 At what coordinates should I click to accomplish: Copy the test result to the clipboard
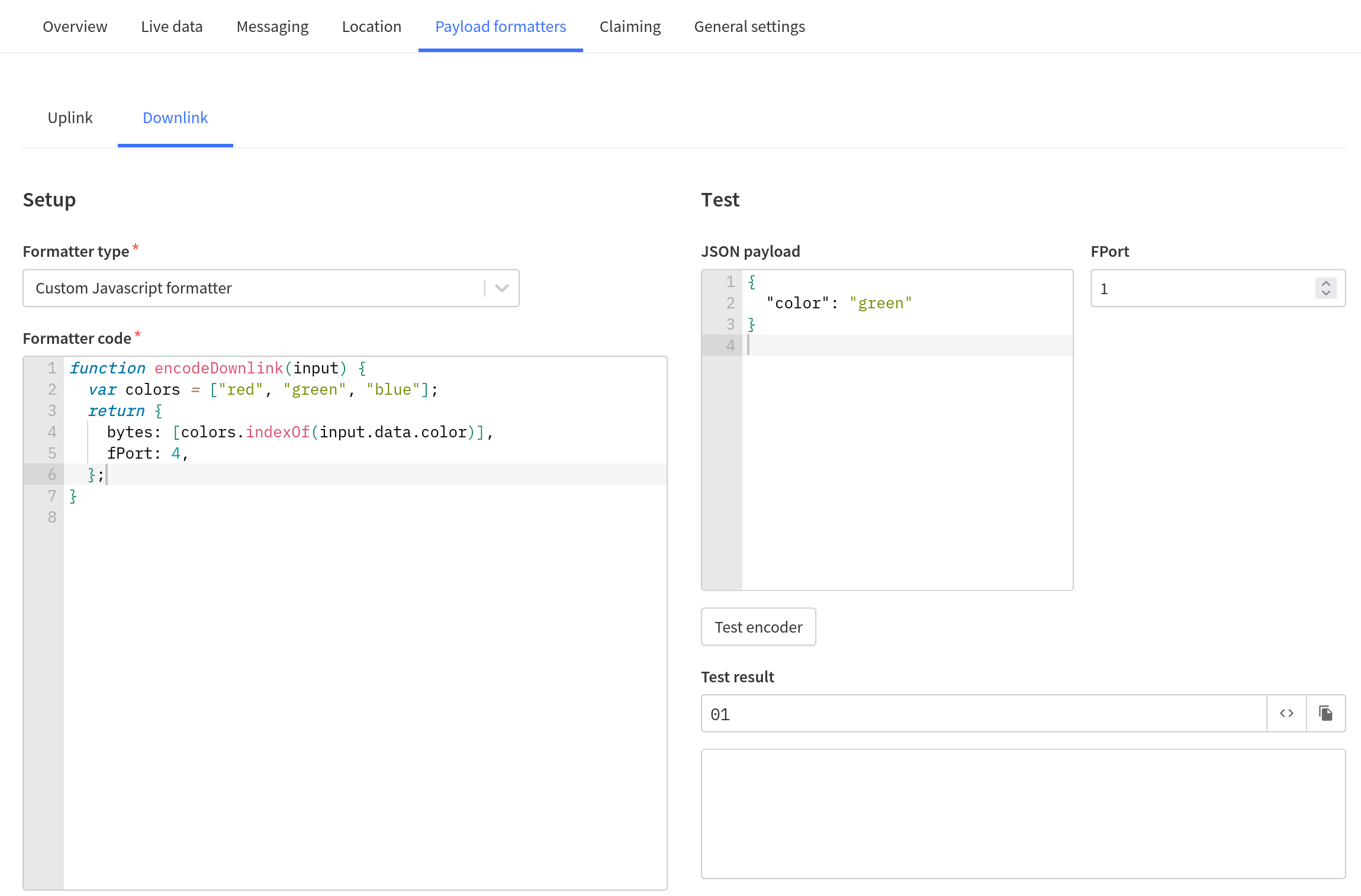point(1326,713)
